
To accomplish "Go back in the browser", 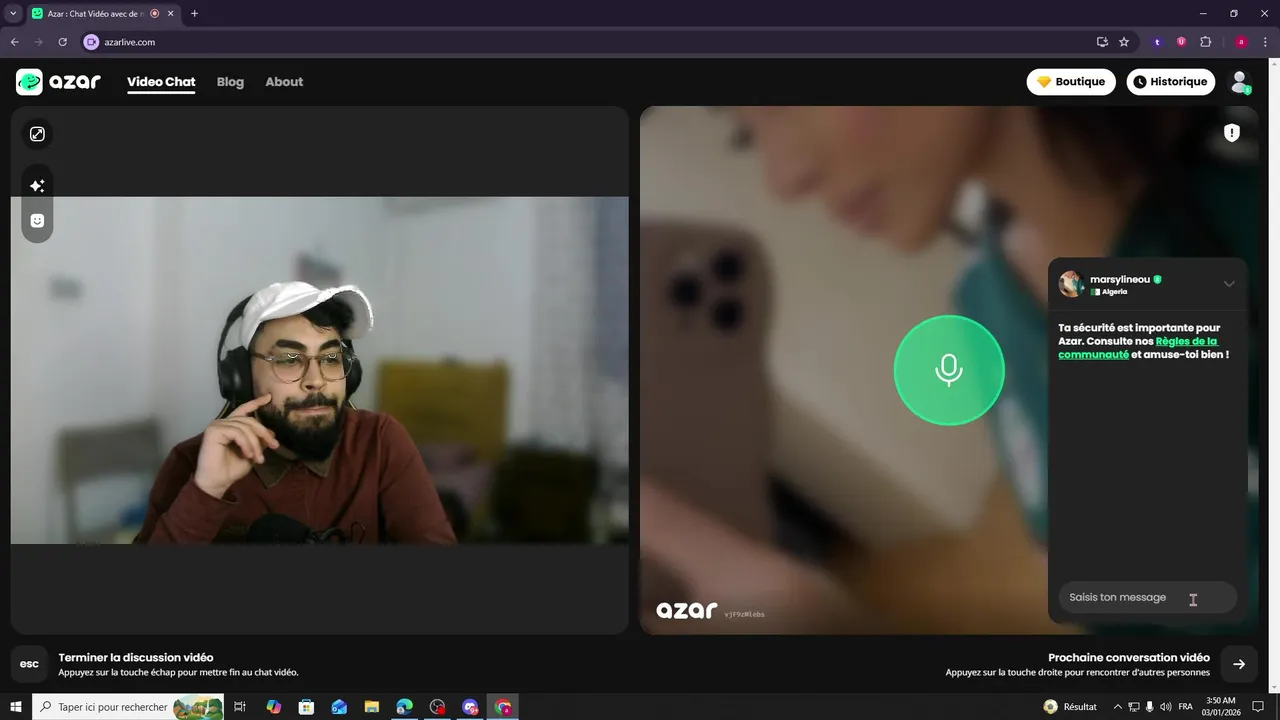I will pyautogui.click(x=15, y=42).
